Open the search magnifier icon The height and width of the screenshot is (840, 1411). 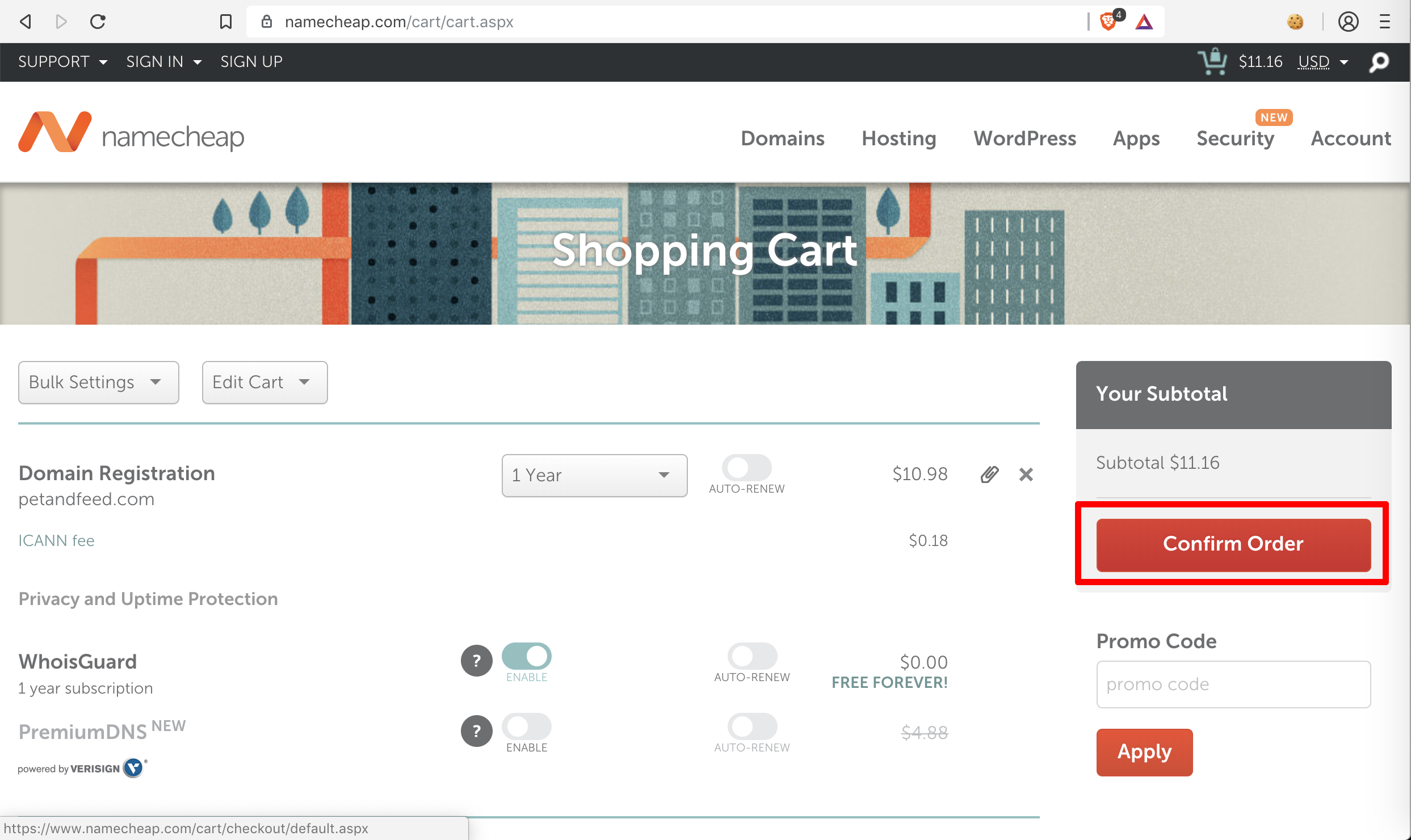click(1379, 62)
